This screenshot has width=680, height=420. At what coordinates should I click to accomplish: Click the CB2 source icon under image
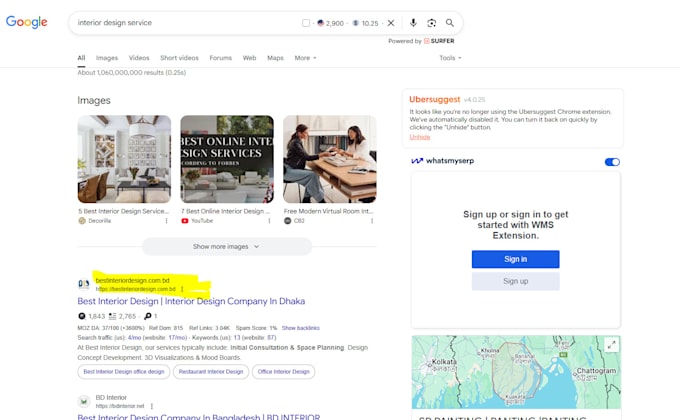click(x=288, y=221)
